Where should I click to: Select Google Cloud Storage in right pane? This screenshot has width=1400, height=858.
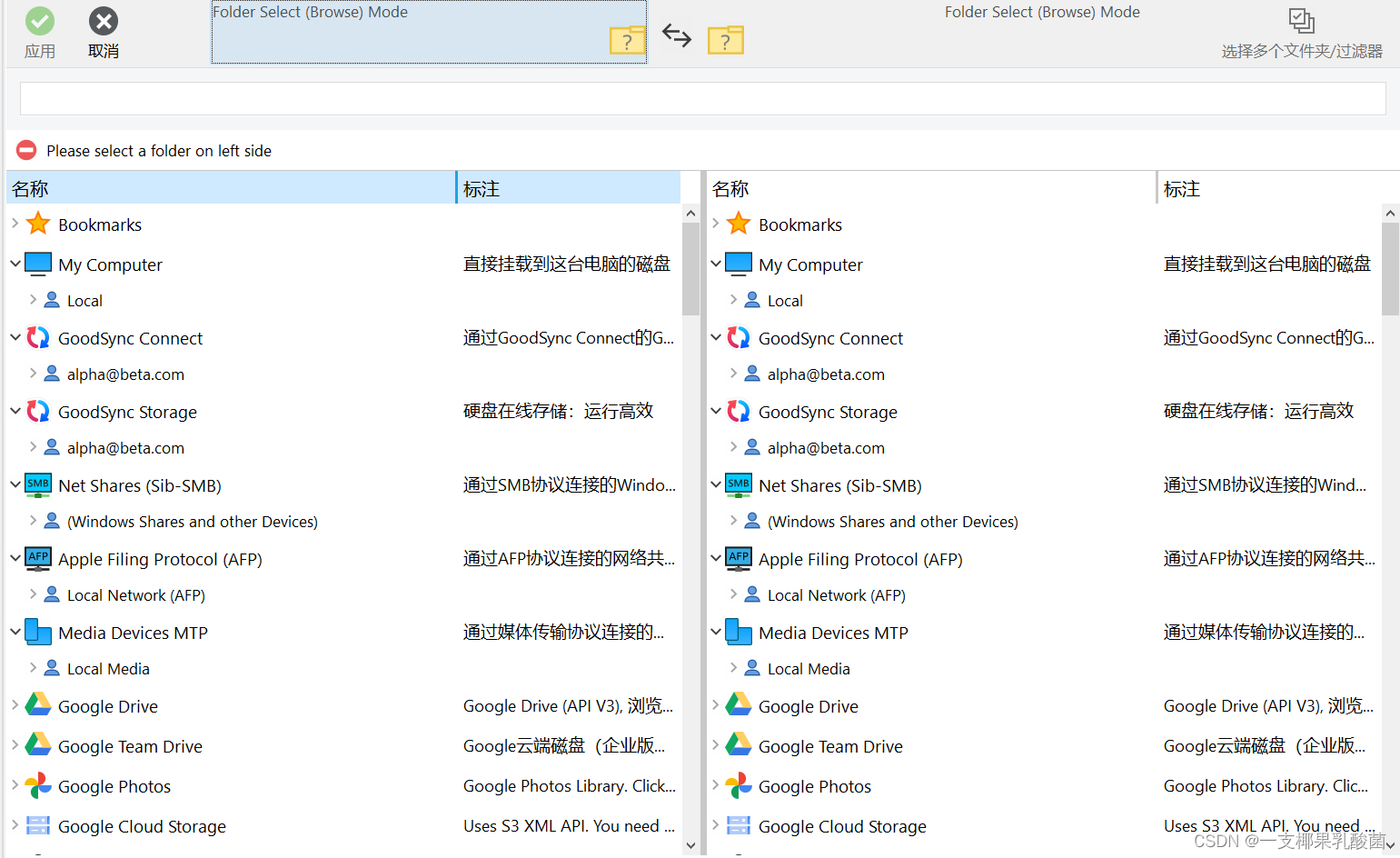click(x=842, y=826)
